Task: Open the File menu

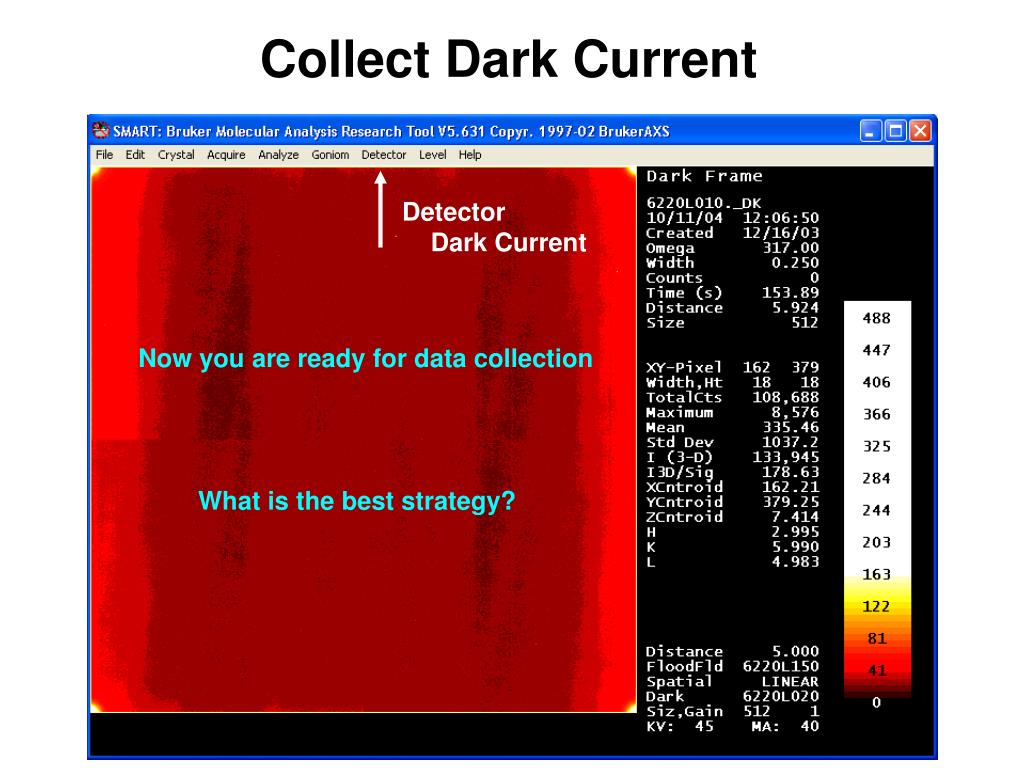Action: click(x=104, y=155)
